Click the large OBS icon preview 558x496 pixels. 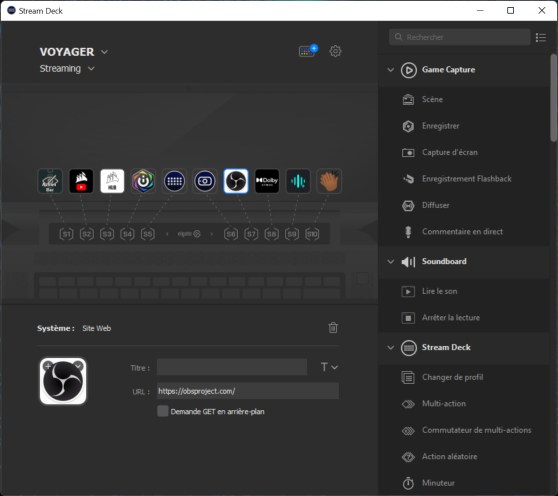pyautogui.click(x=63, y=381)
